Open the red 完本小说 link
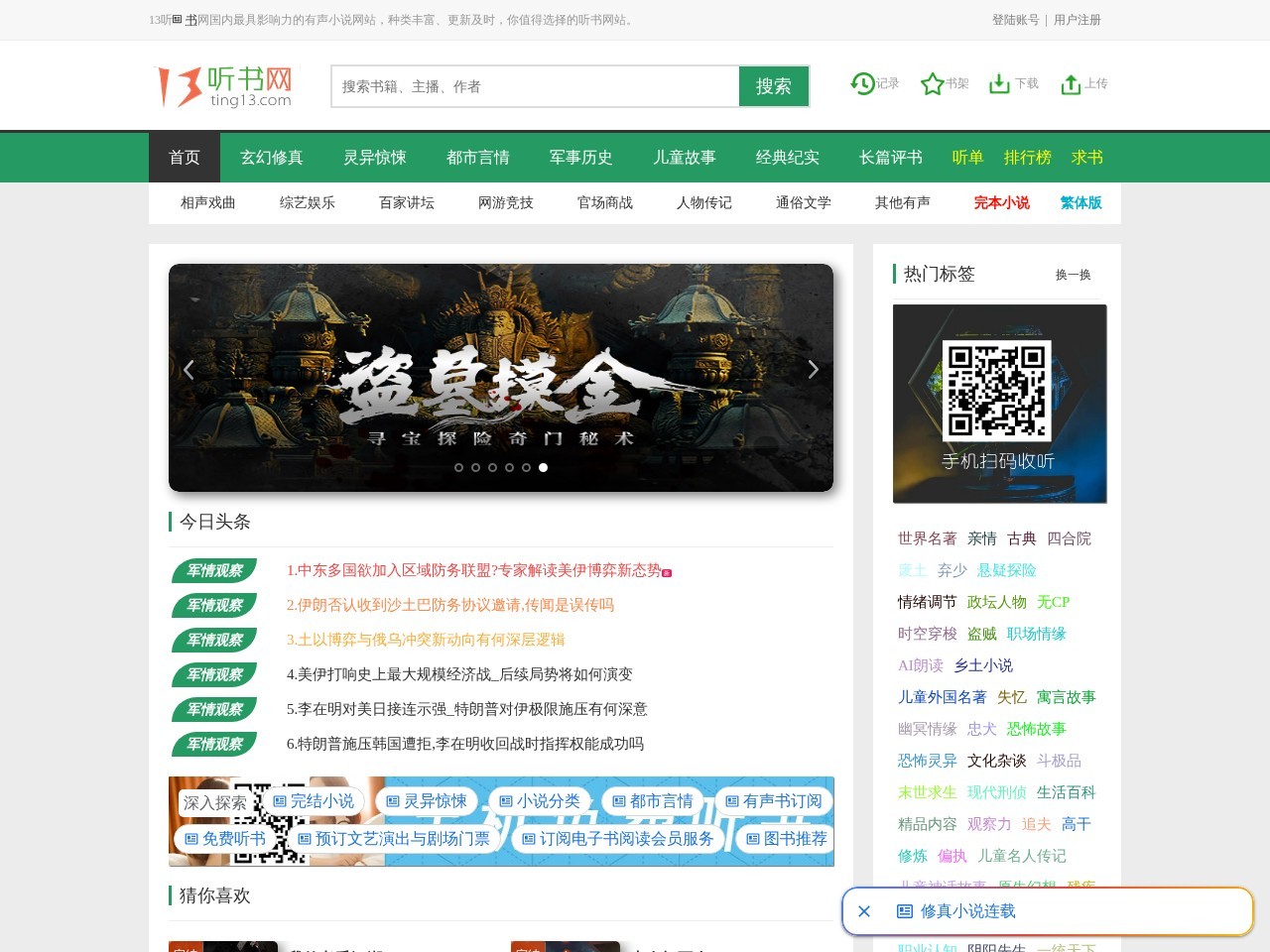The image size is (1270, 952). click(1002, 202)
